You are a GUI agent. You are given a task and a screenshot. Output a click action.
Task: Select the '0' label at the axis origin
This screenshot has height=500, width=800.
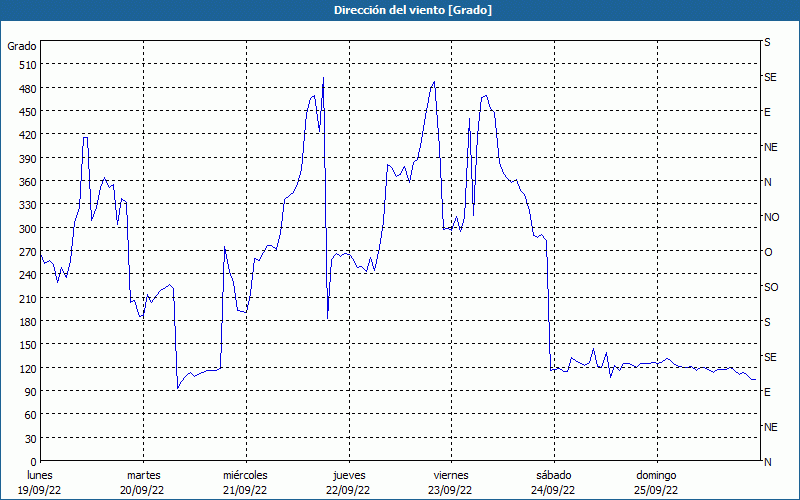coord(34,462)
